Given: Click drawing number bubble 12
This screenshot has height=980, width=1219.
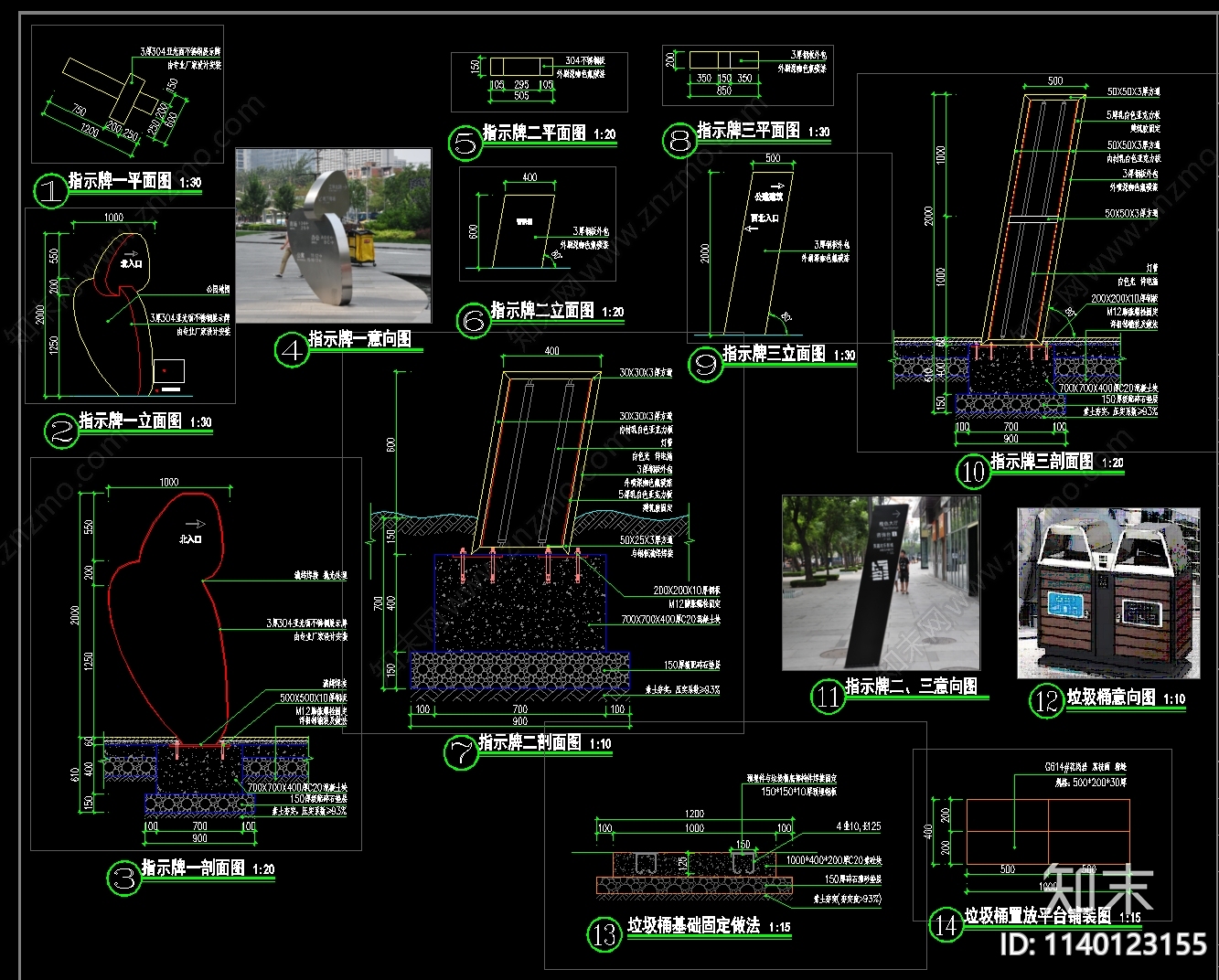Looking at the screenshot, I should [x=1045, y=702].
